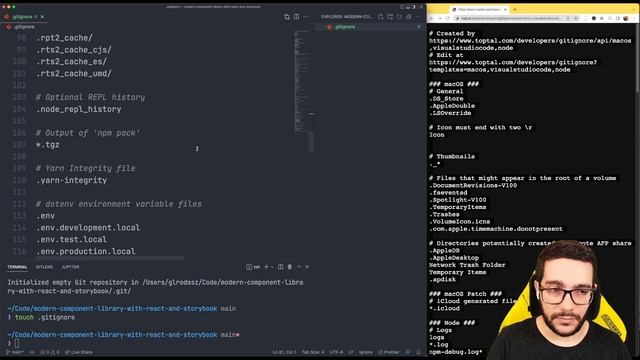This screenshot has height=360, width=640.
Task: Open notifications bell in status bar
Action: (x=418, y=352)
